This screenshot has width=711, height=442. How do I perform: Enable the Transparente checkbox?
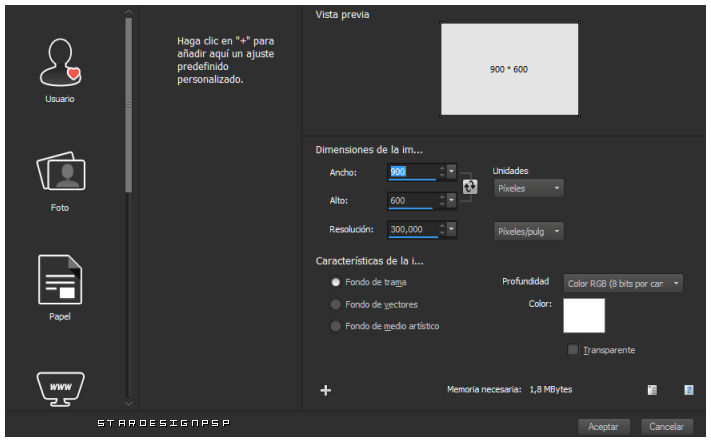click(573, 350)
